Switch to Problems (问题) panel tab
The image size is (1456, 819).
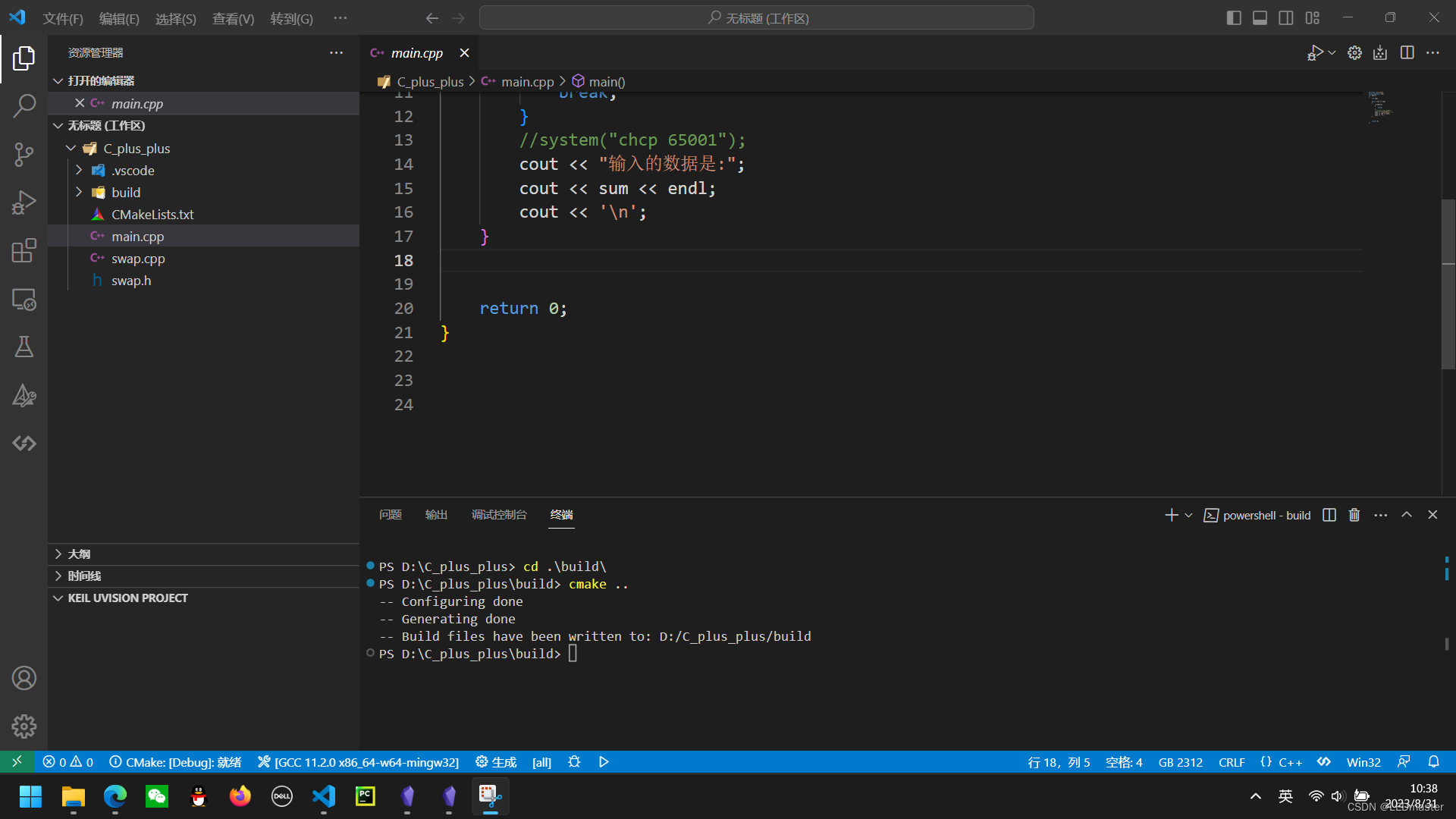tap(391, 515)
